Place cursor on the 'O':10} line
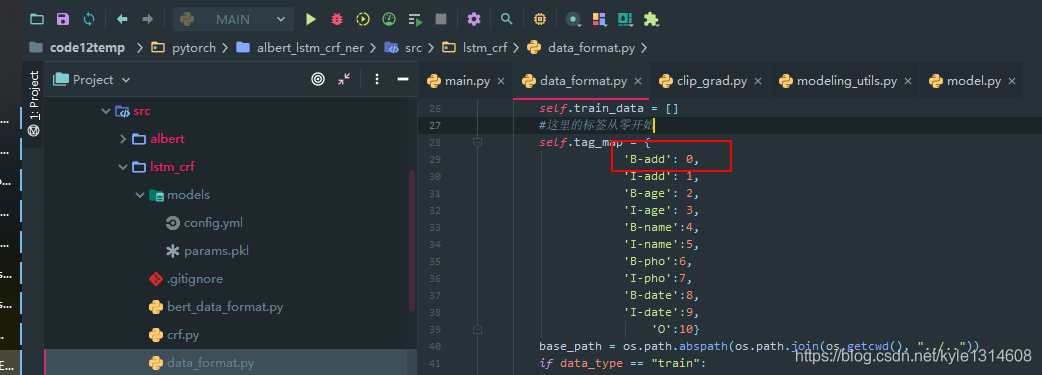This screenshot has height=375, width=1042. tap(675, 329)
